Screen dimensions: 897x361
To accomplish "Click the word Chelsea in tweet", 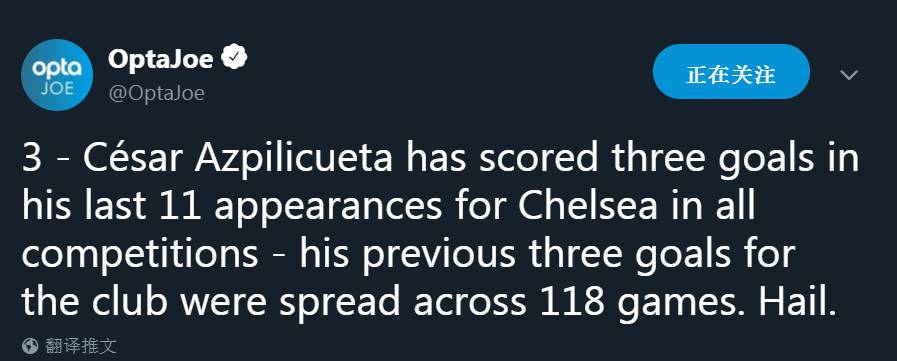I will [588, 207].
